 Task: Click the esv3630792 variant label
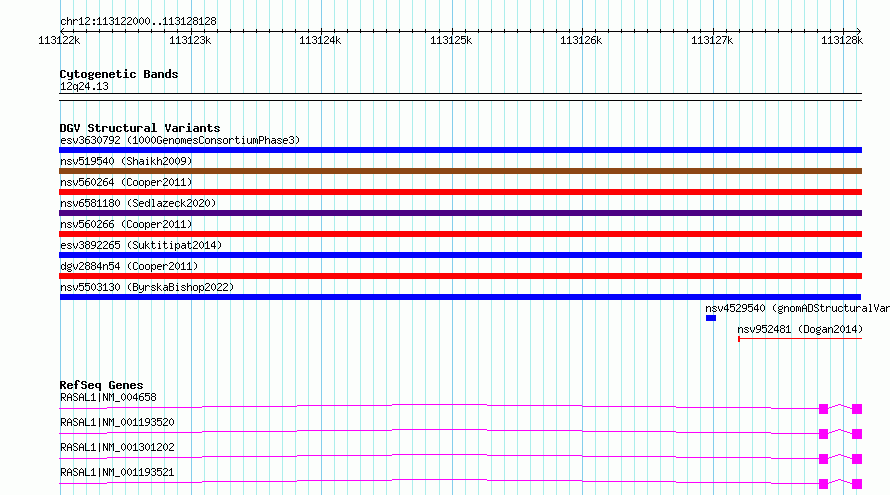[179, 140]
